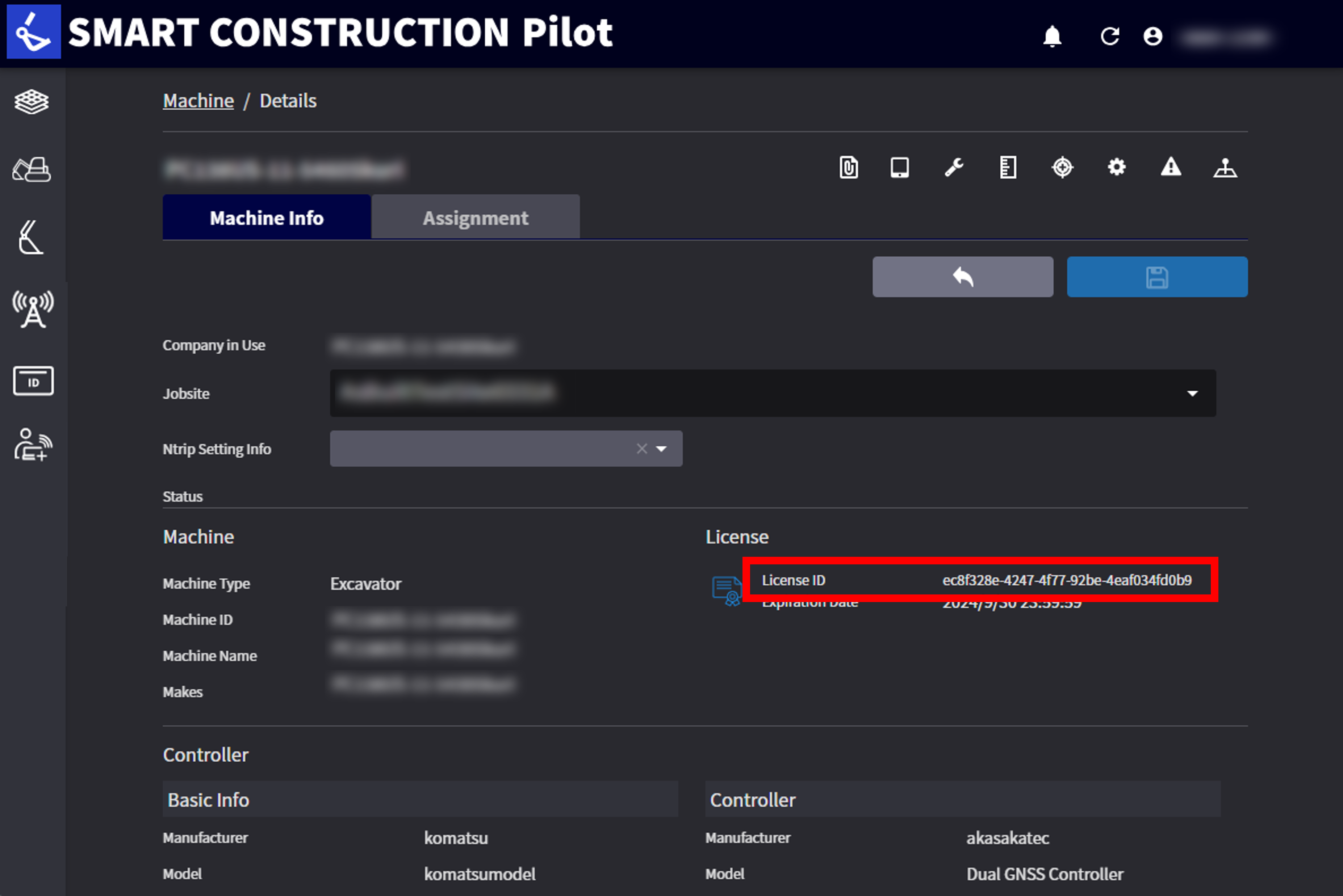Screen dimensions: 1343x896
Task: Click the Company in Use label
Action: 214,345
